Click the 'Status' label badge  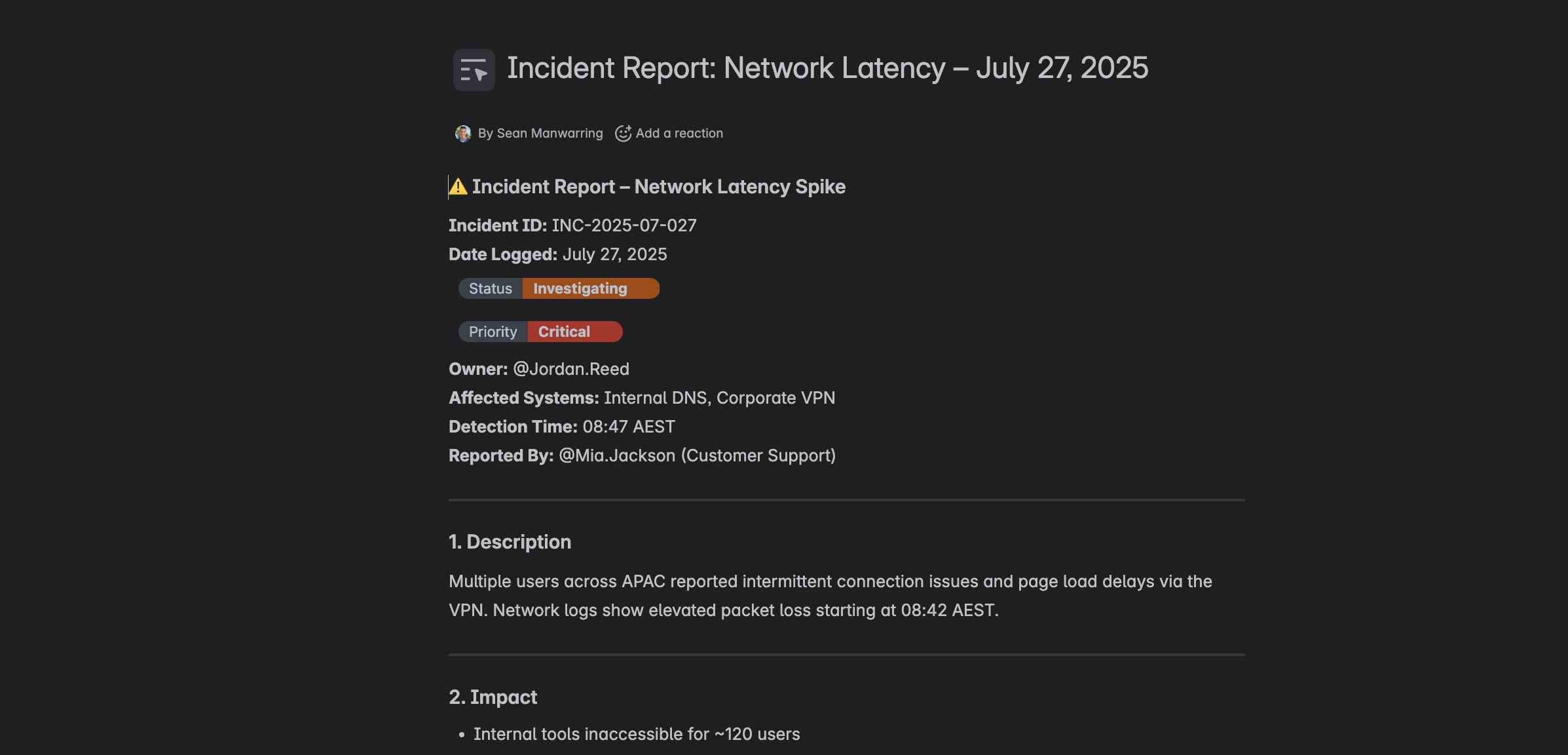click(491, 288)
